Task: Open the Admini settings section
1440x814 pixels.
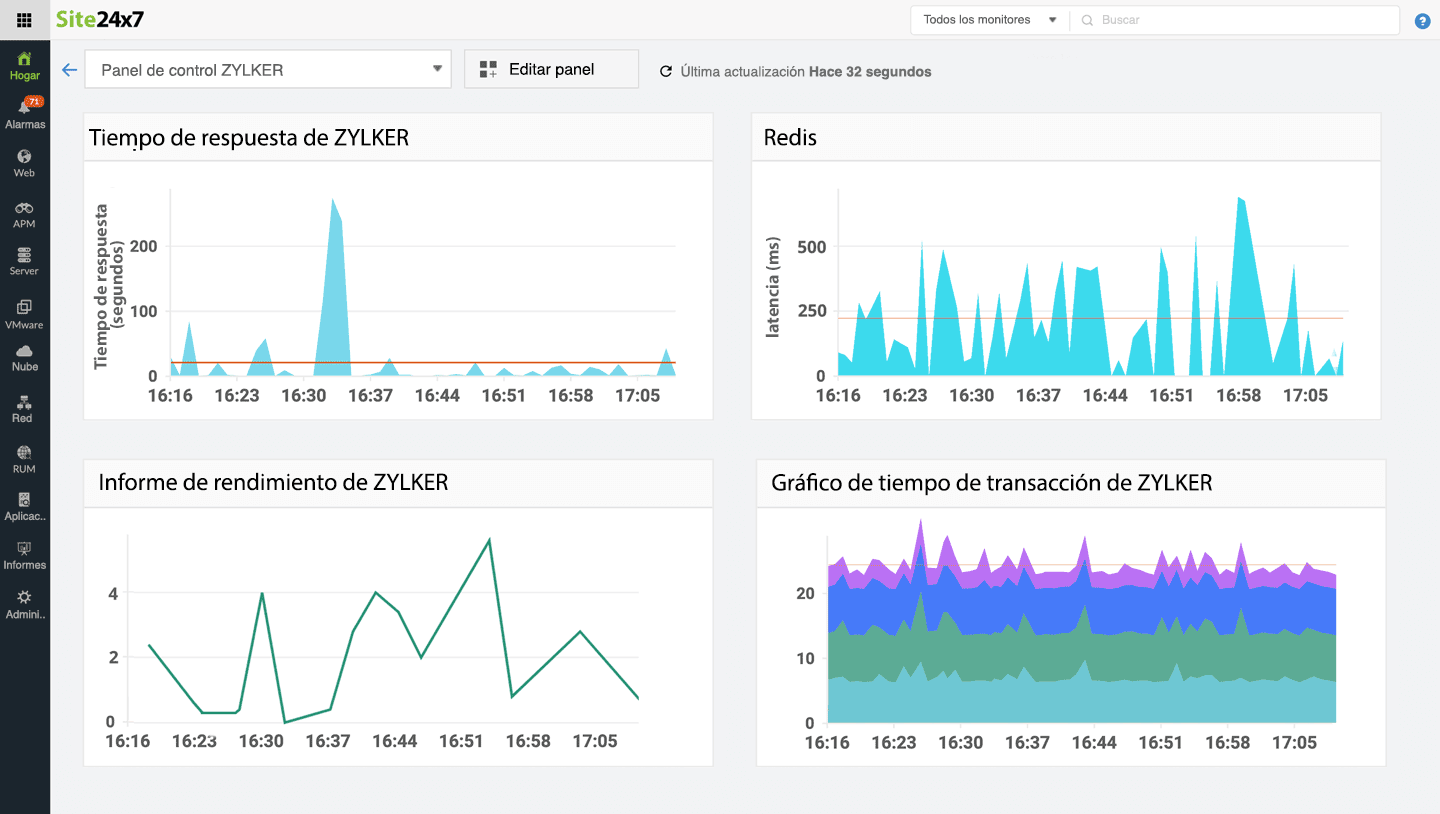Action: coord(24,603)
